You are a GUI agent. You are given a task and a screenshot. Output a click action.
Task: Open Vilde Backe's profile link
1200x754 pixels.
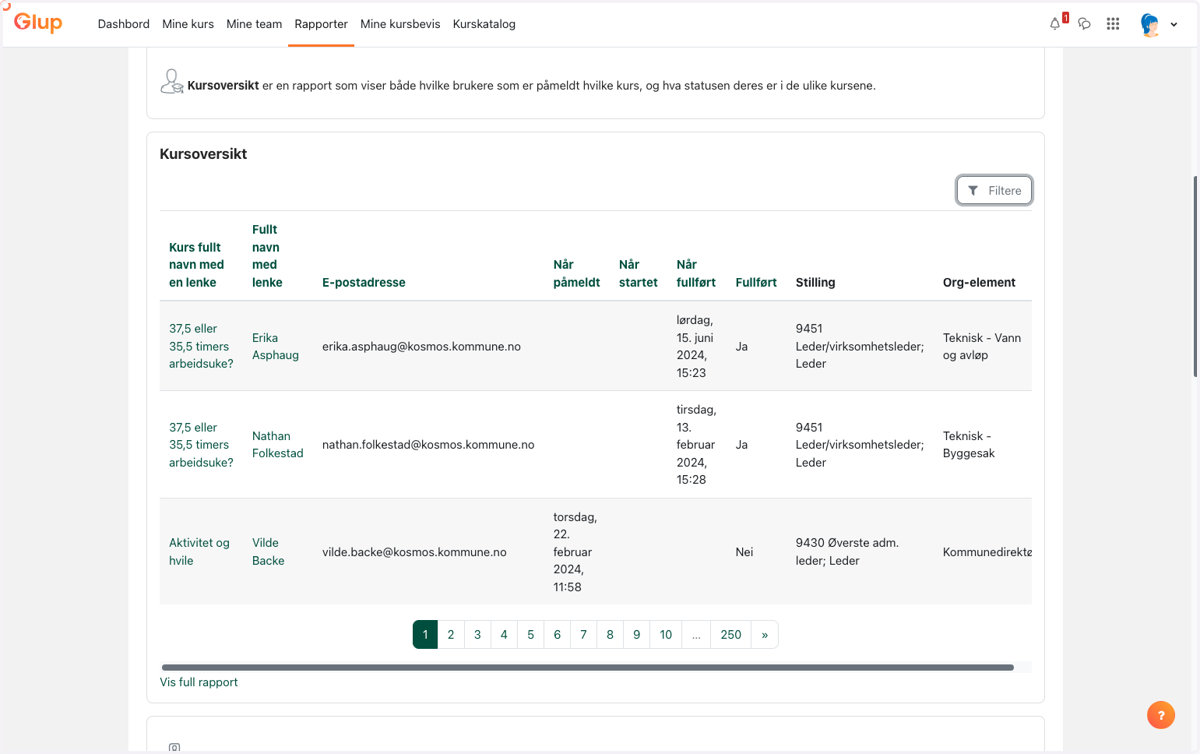(268, 552)
